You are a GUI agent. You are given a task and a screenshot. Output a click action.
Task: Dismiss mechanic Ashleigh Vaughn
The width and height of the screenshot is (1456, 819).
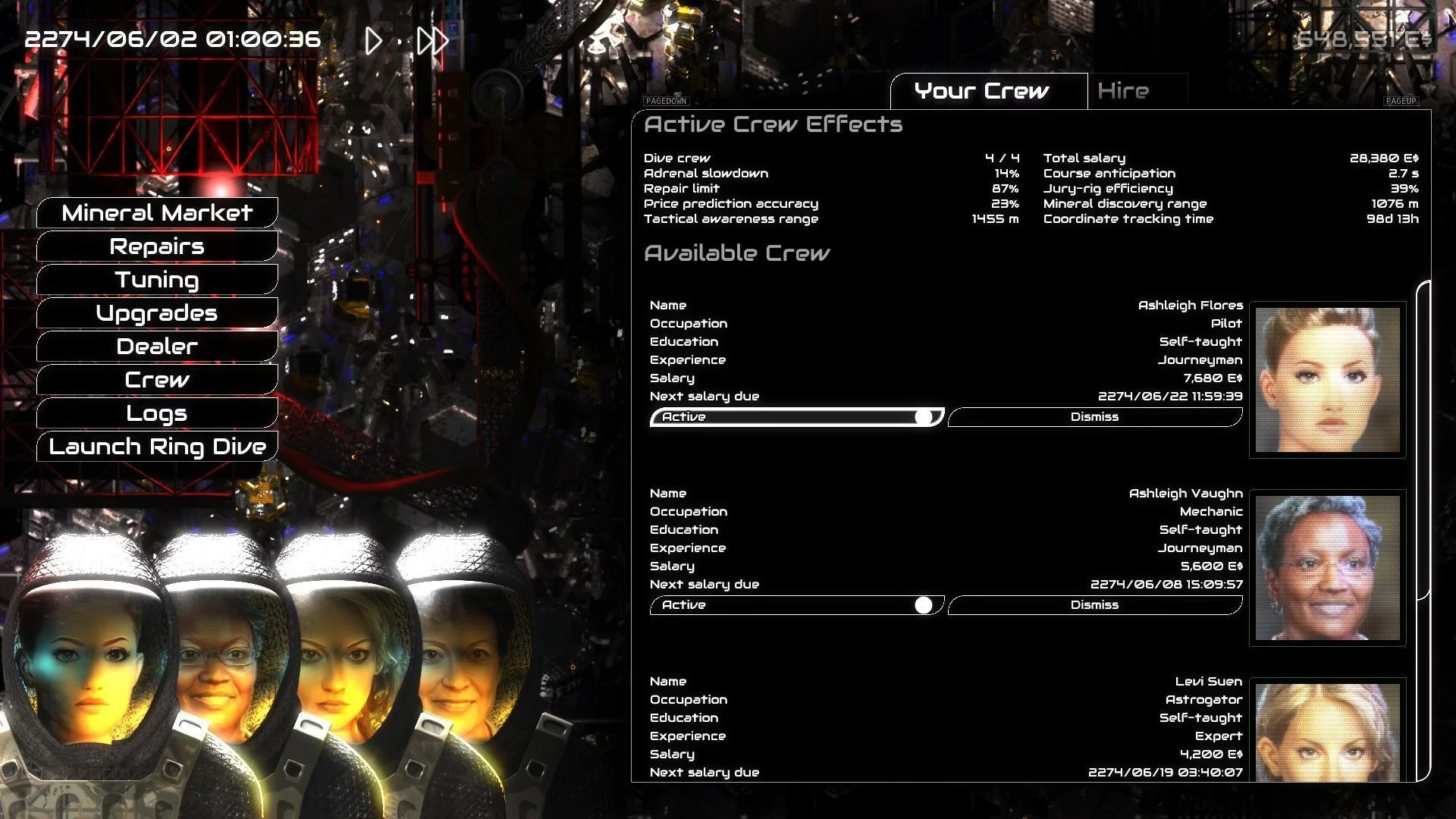point(1095,605)
